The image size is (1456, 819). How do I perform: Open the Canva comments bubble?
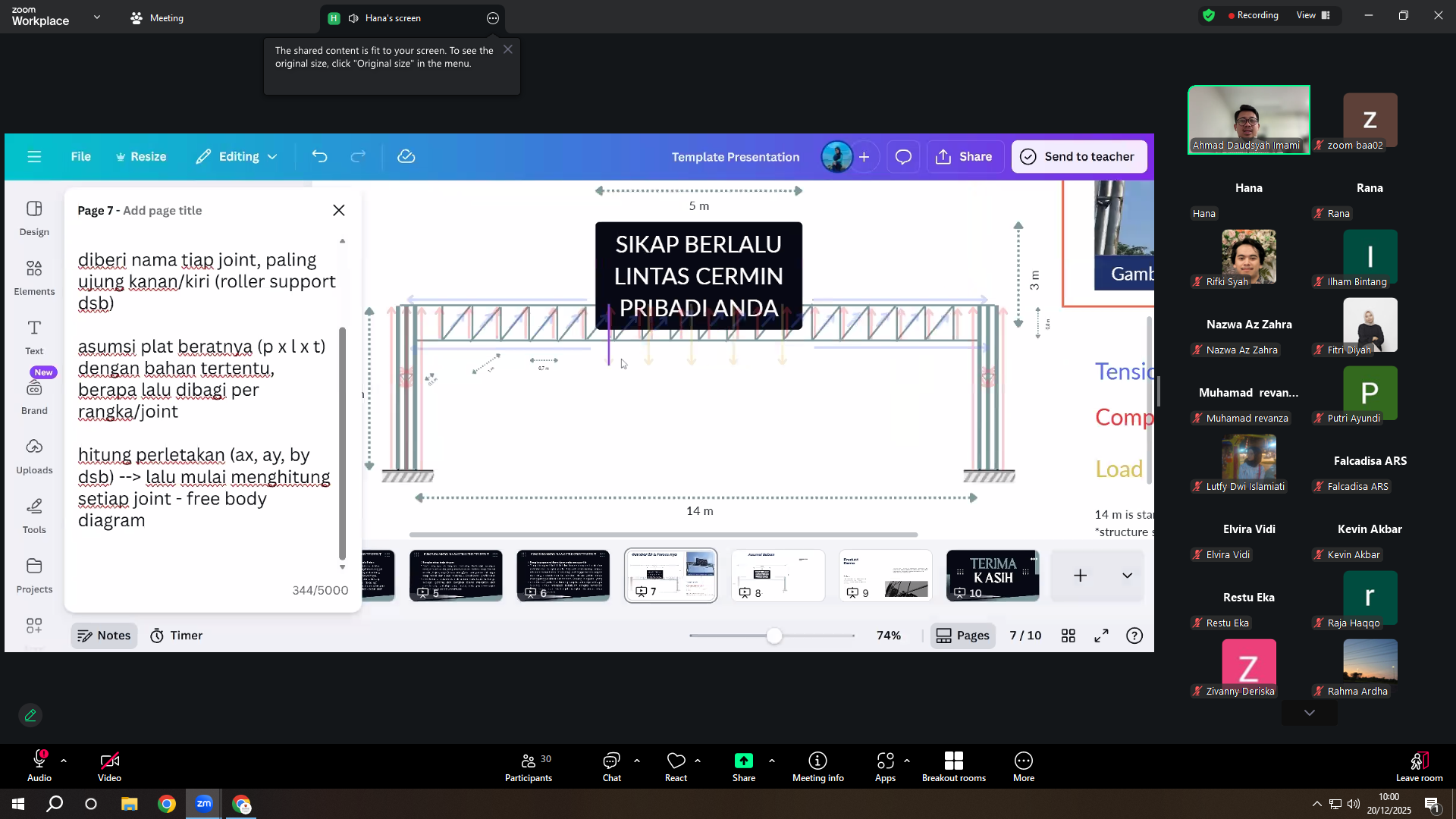coord(903,157)
